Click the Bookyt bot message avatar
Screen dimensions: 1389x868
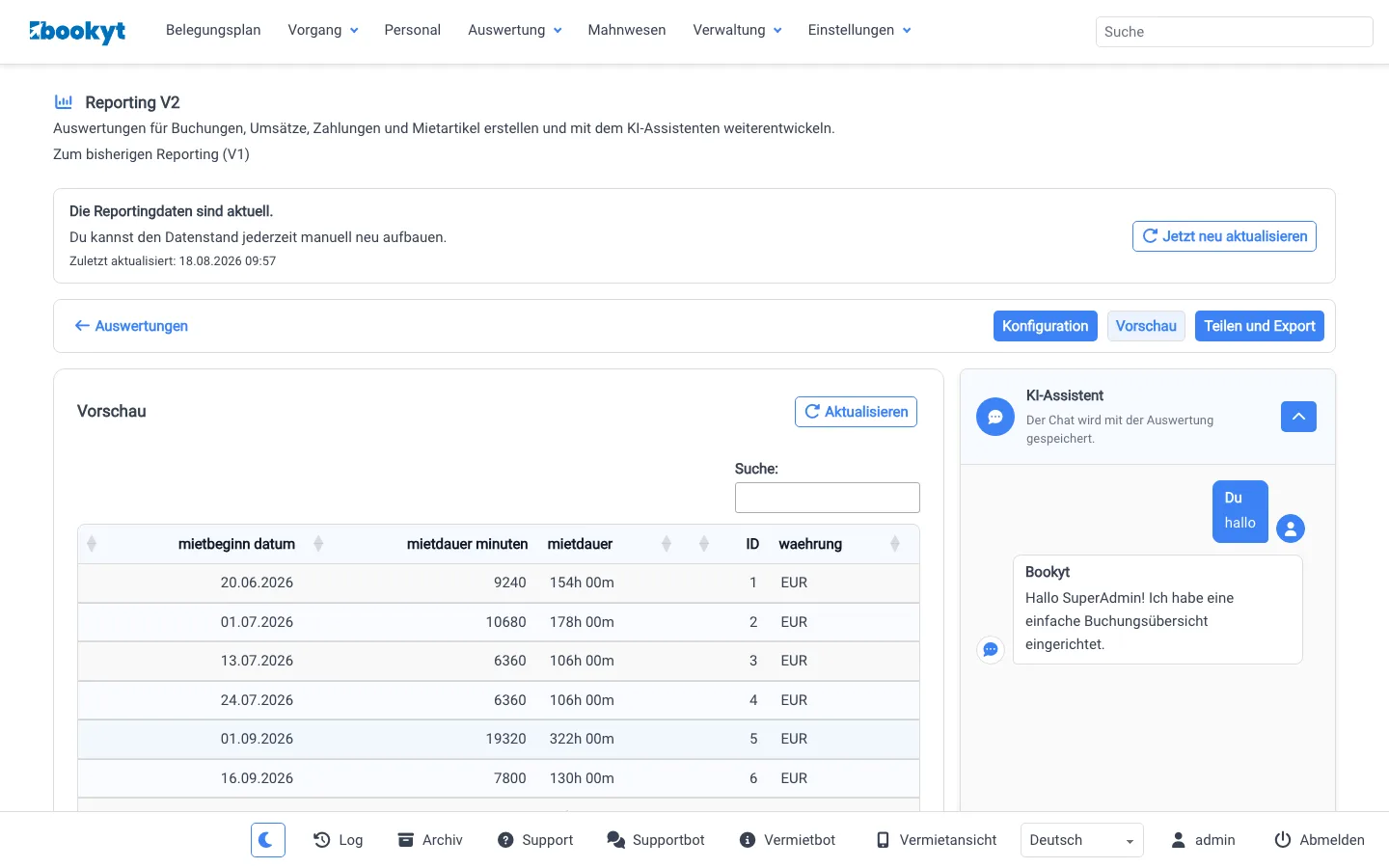pyautogui.click(x=991, y=649)
